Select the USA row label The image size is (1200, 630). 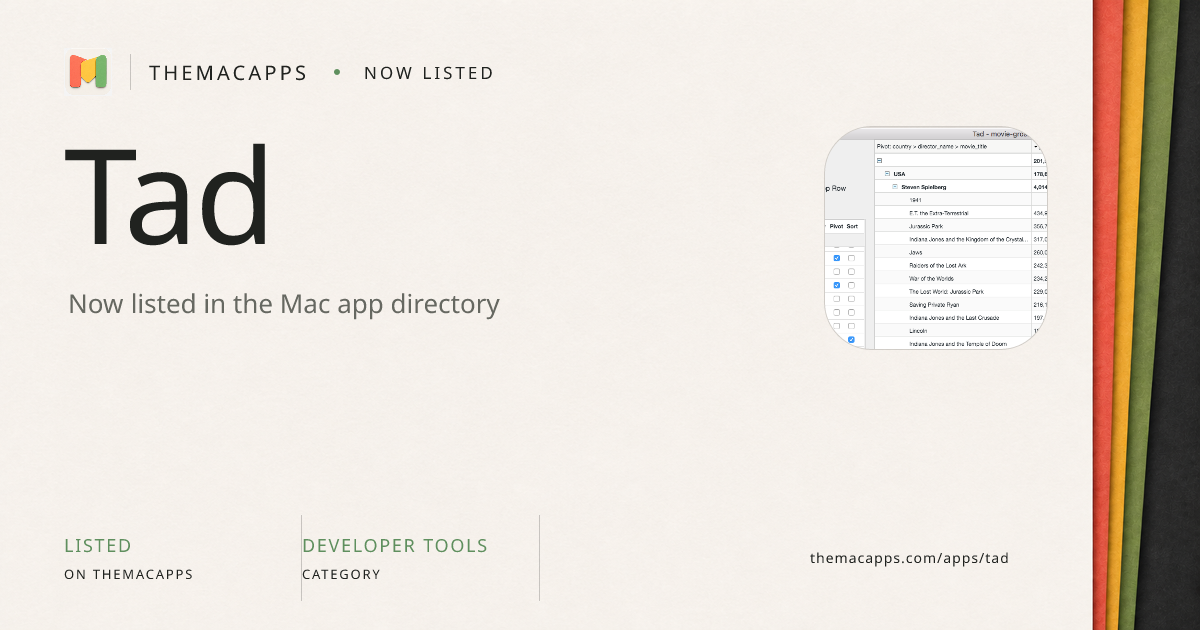899,173
